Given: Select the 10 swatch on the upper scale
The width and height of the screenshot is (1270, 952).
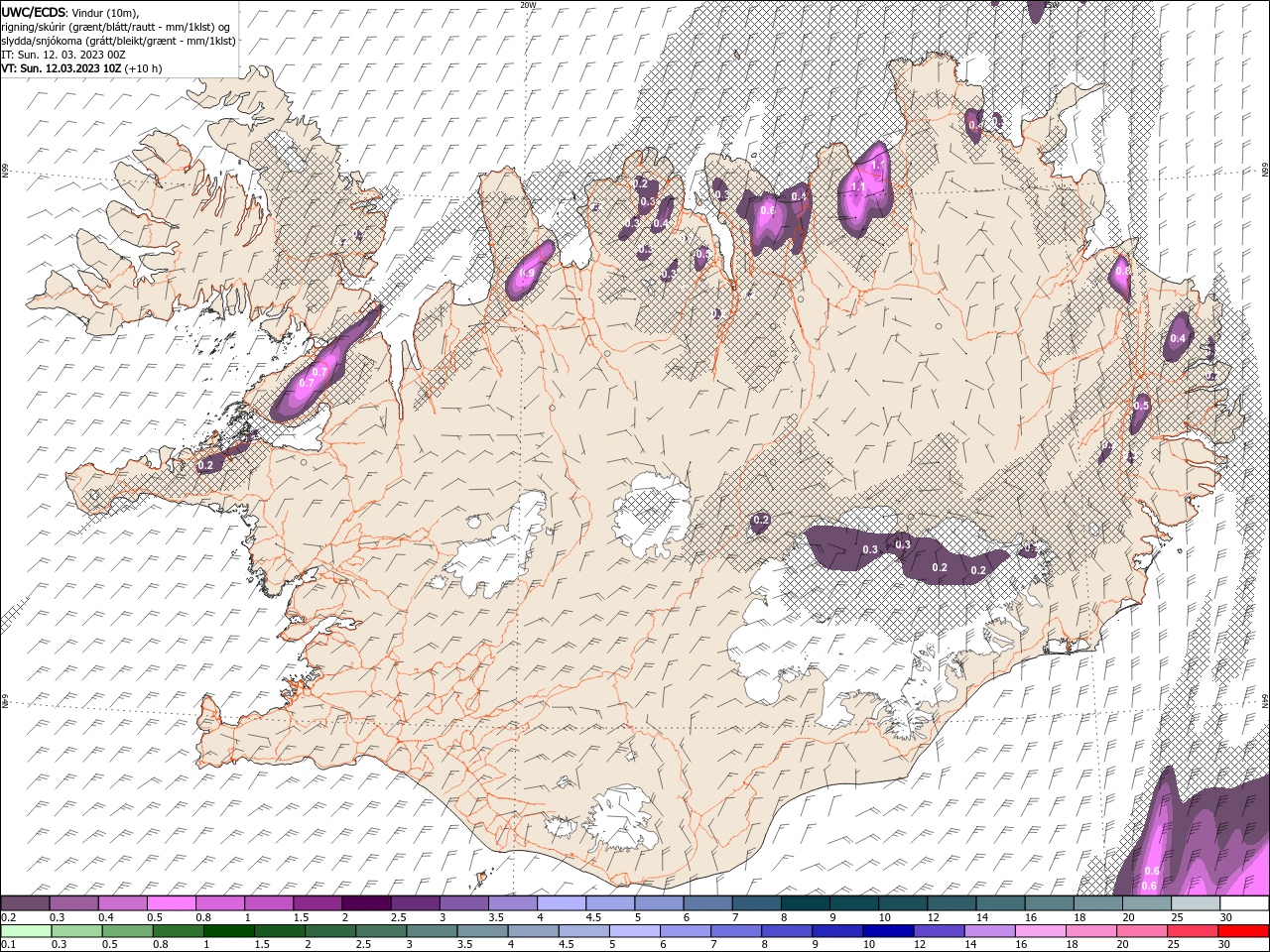Looking at the screenshot, I should coord(902,903).
